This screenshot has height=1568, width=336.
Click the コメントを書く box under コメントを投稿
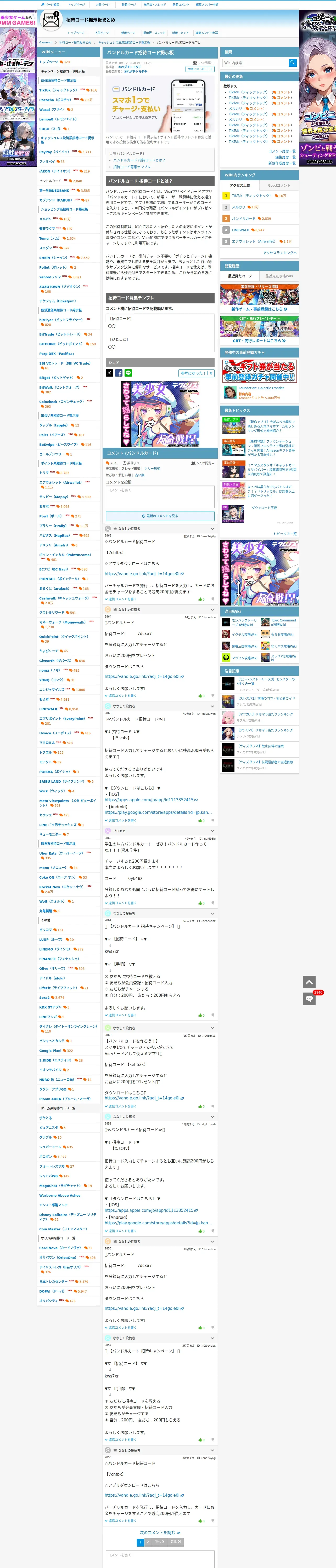[160, 497]
